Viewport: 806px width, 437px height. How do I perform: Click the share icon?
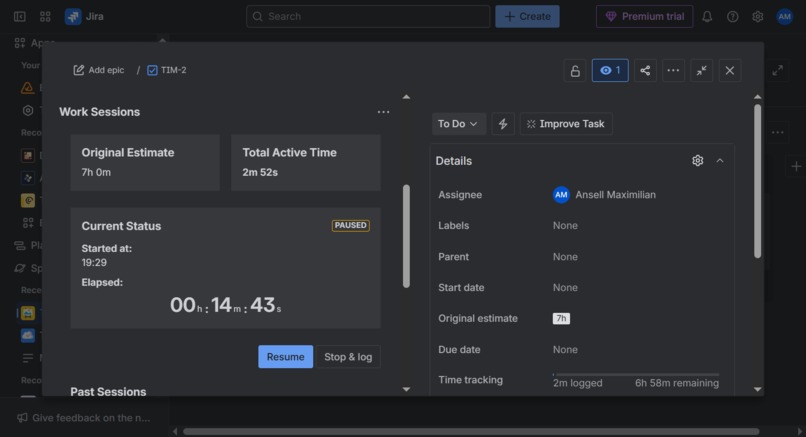645,70
